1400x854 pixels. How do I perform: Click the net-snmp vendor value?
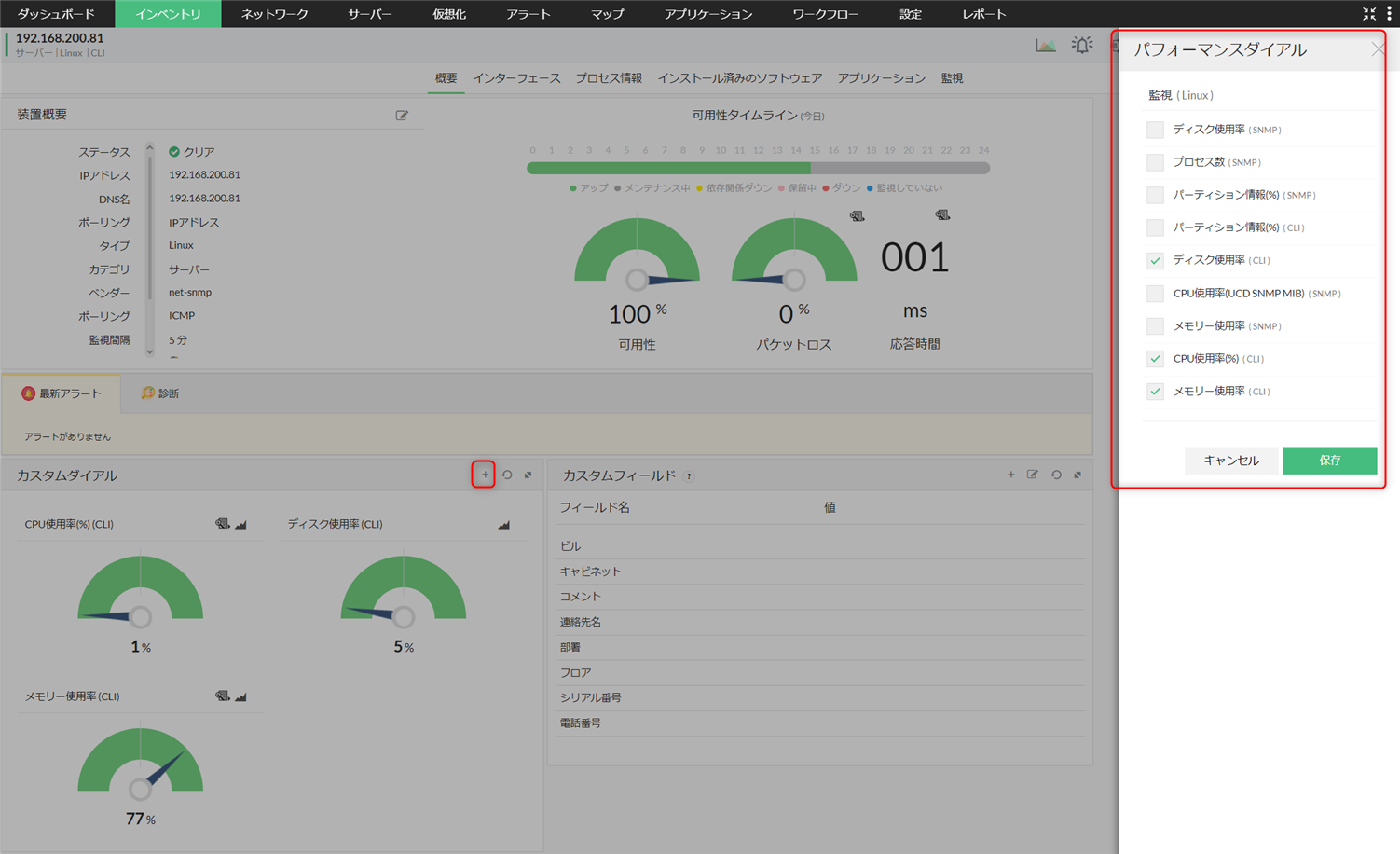pyautogui.click(x=190, y=293)
